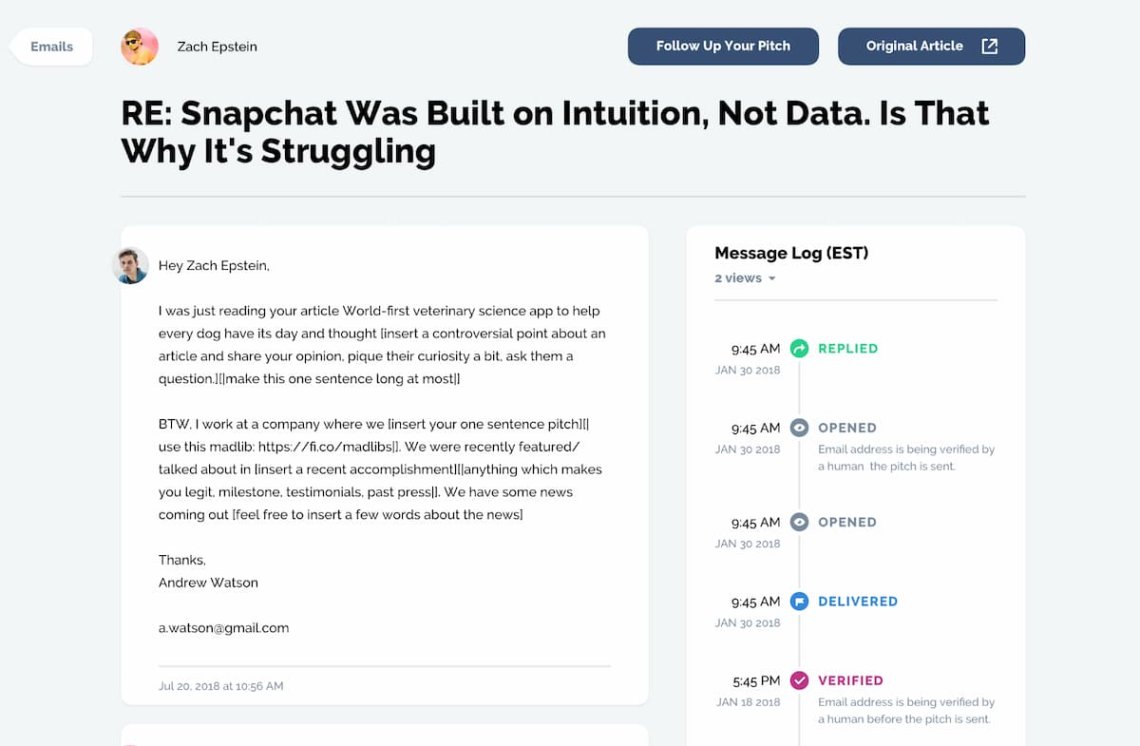The height and width of the screenshot is (746, 1140).
Task: Click the magenta Verified checkmark icon
Action: click(799, 681)
